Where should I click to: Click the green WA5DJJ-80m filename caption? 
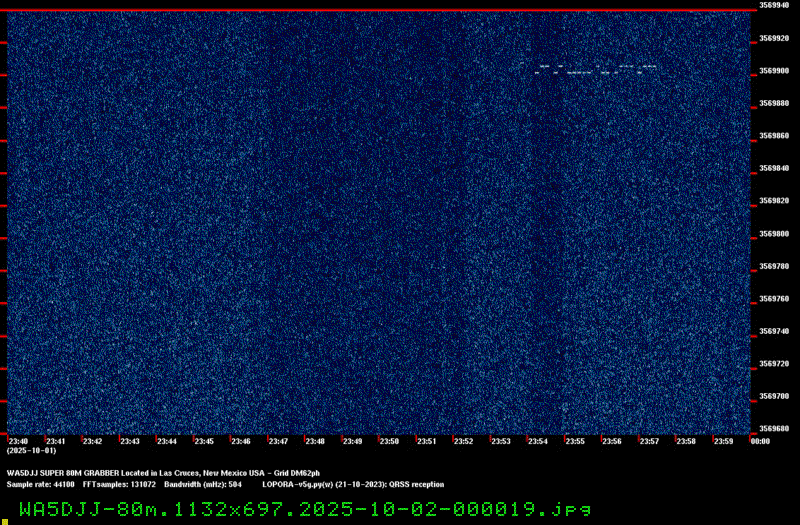pos(305,509)
